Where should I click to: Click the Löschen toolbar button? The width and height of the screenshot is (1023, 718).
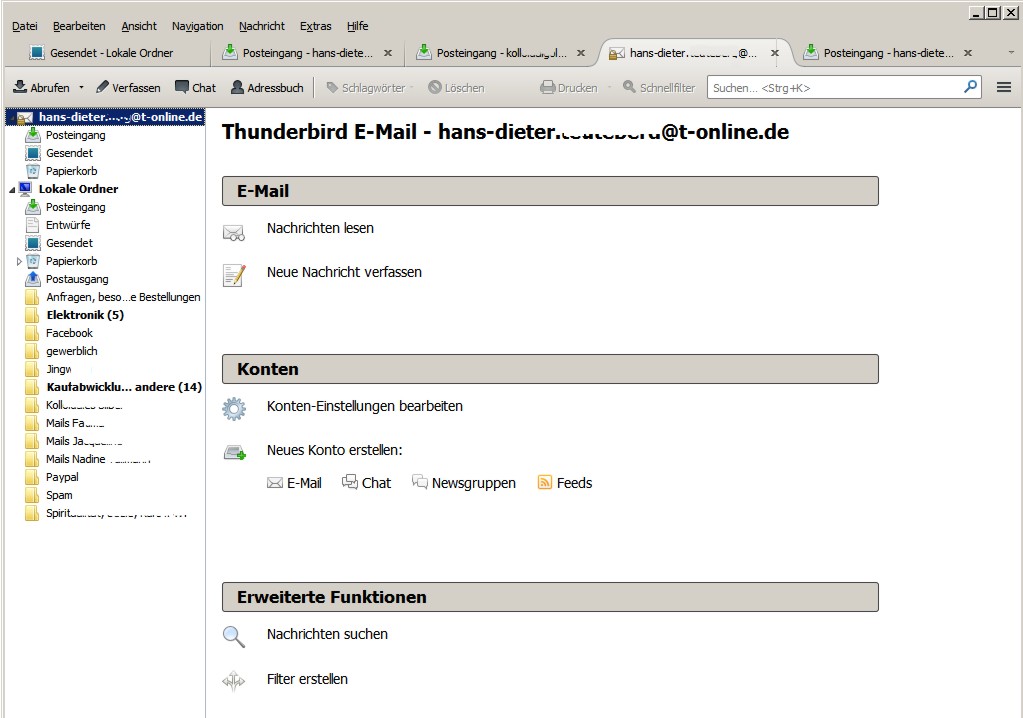456,87
